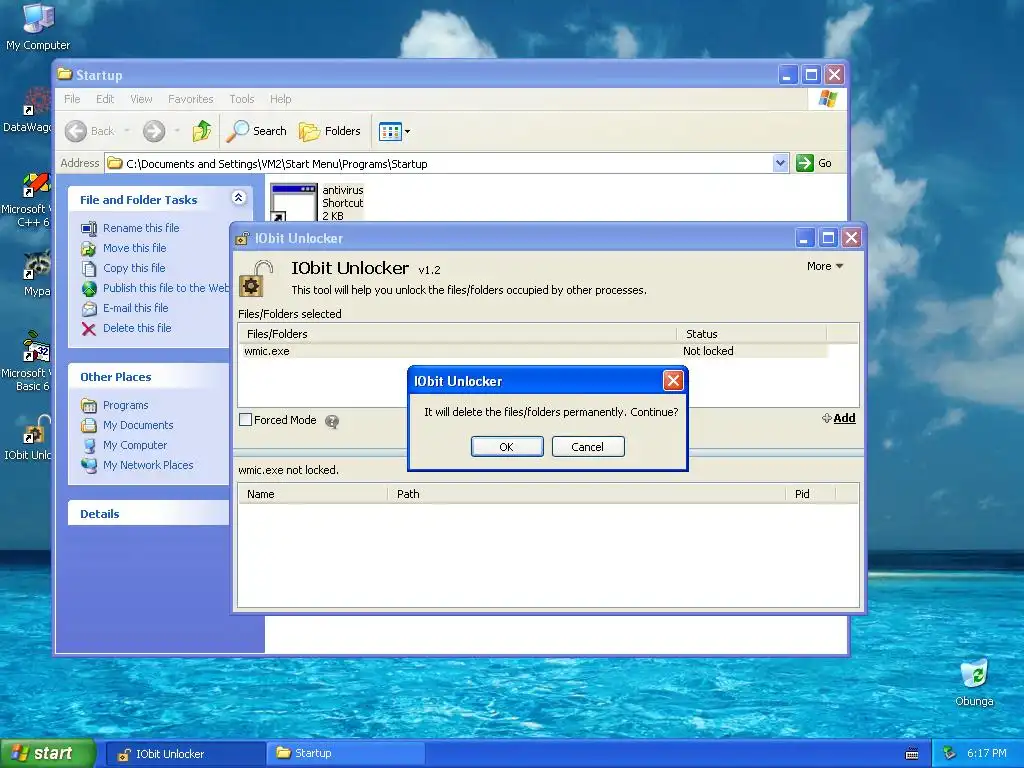The width and height of the screenshot is (1024, 768).
Task: Click the Windows flag logo in Startup window
Action: pos(827,99)
